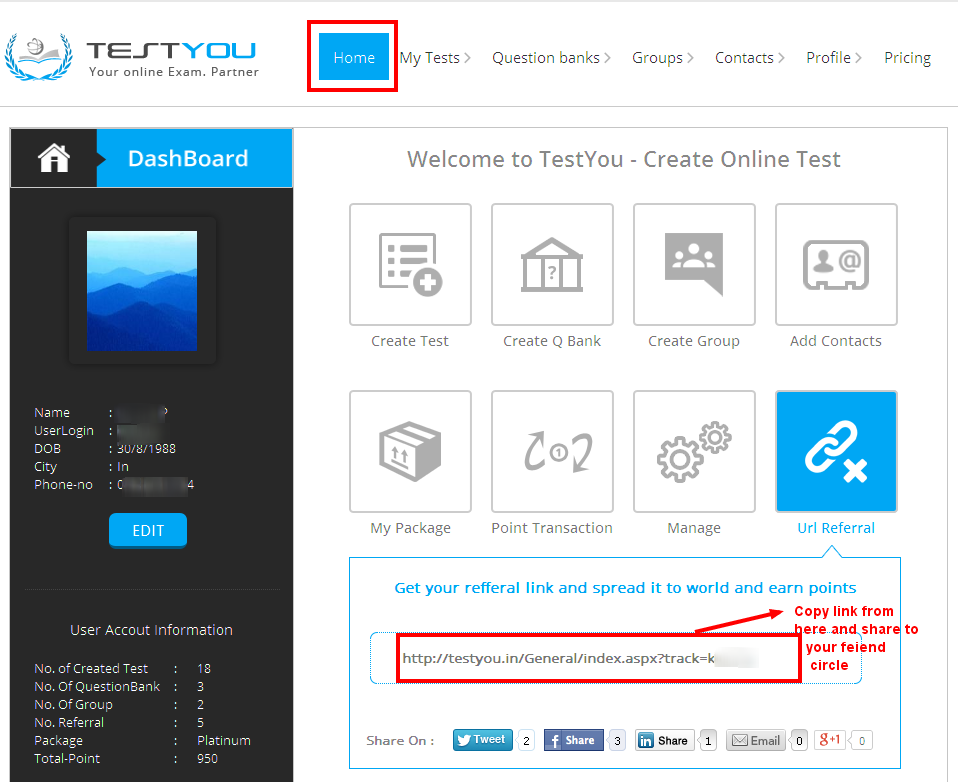The width and height of the screenshot is (958, 782).
Task: Open the My Package box icon
Action: pos(410,451)
